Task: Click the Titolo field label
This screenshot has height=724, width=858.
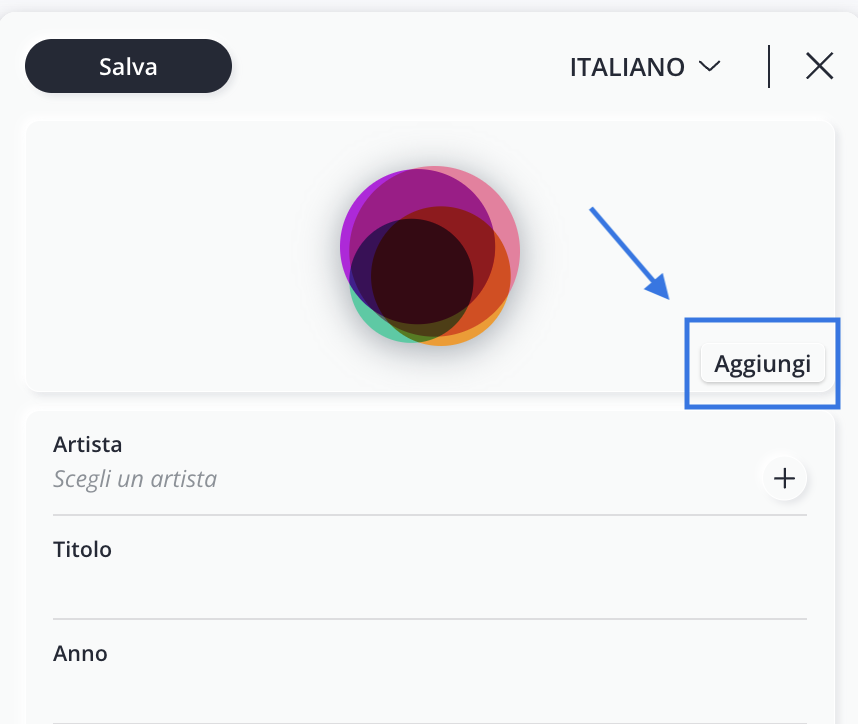Action: [82, 549]
